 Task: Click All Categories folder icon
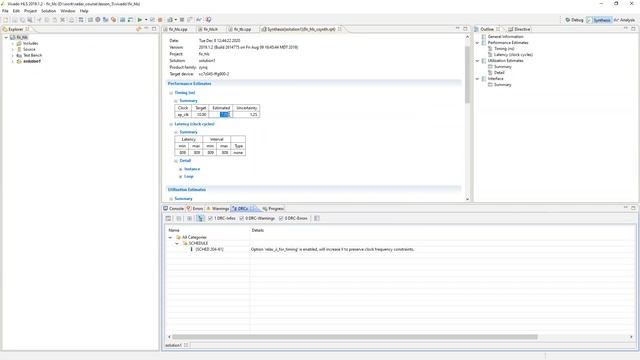click(x=178, y=237)
